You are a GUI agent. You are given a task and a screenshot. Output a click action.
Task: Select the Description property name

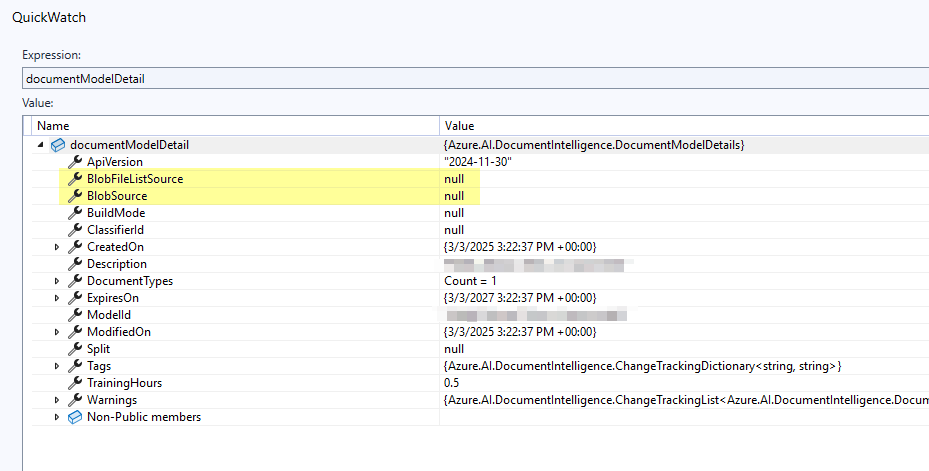pyautogui.click(x=117, y=264)
